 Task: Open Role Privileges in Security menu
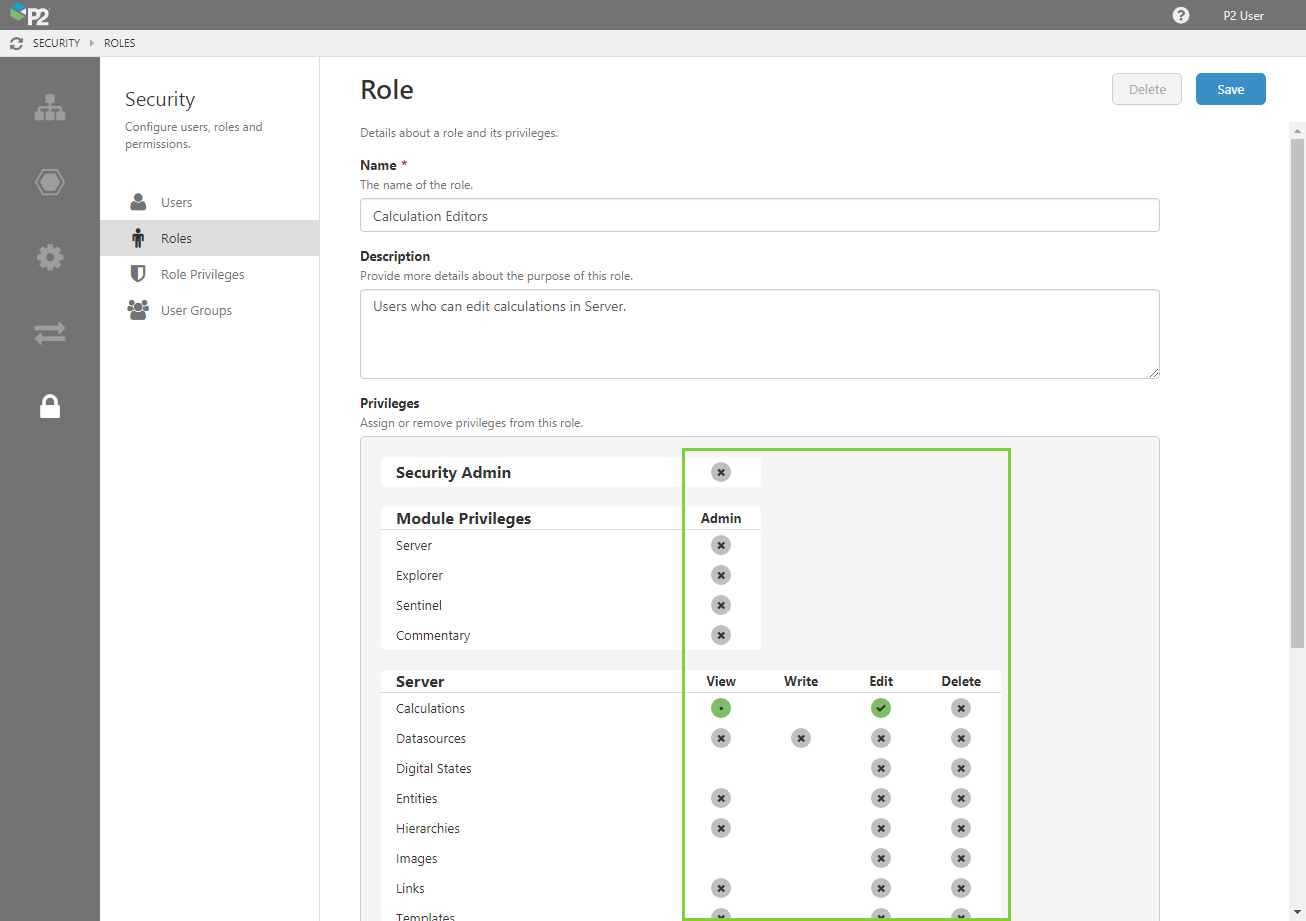202,274
